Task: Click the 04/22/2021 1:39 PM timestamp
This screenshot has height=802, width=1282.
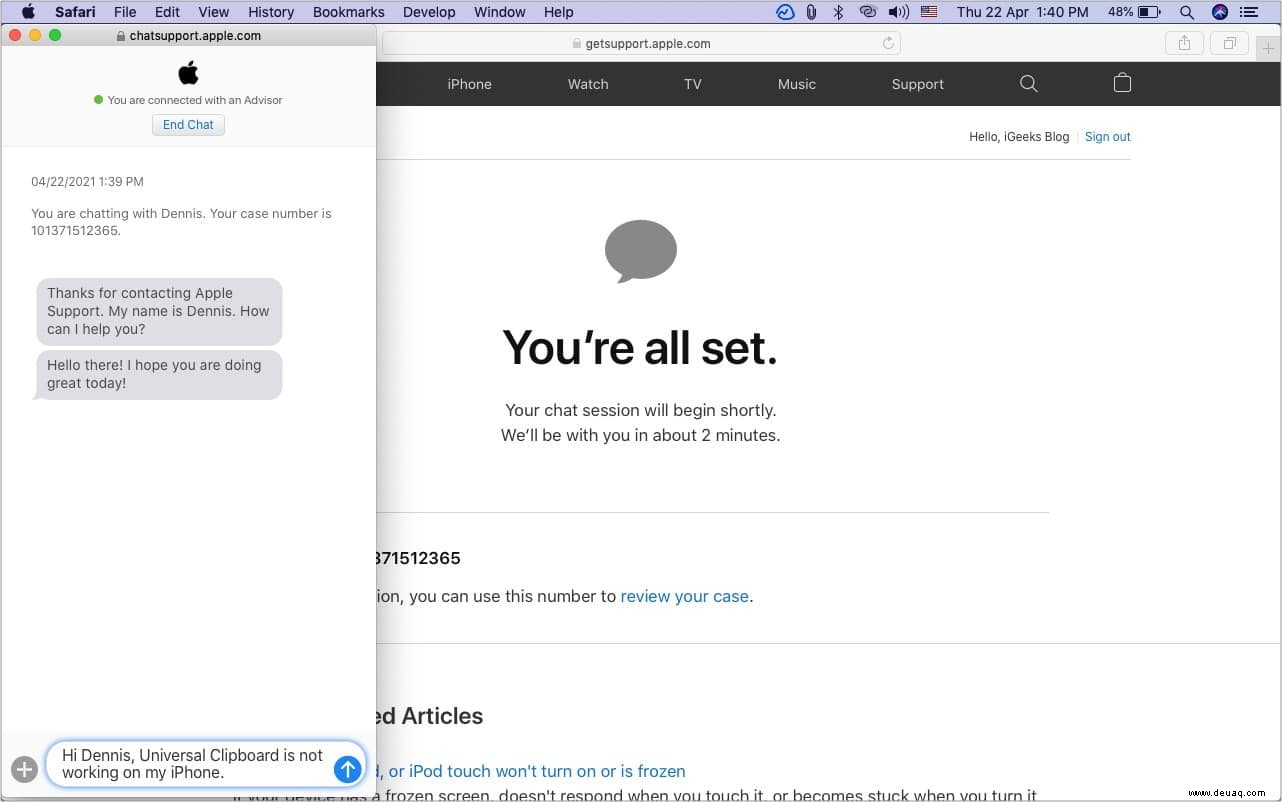Action: (87, 182)
